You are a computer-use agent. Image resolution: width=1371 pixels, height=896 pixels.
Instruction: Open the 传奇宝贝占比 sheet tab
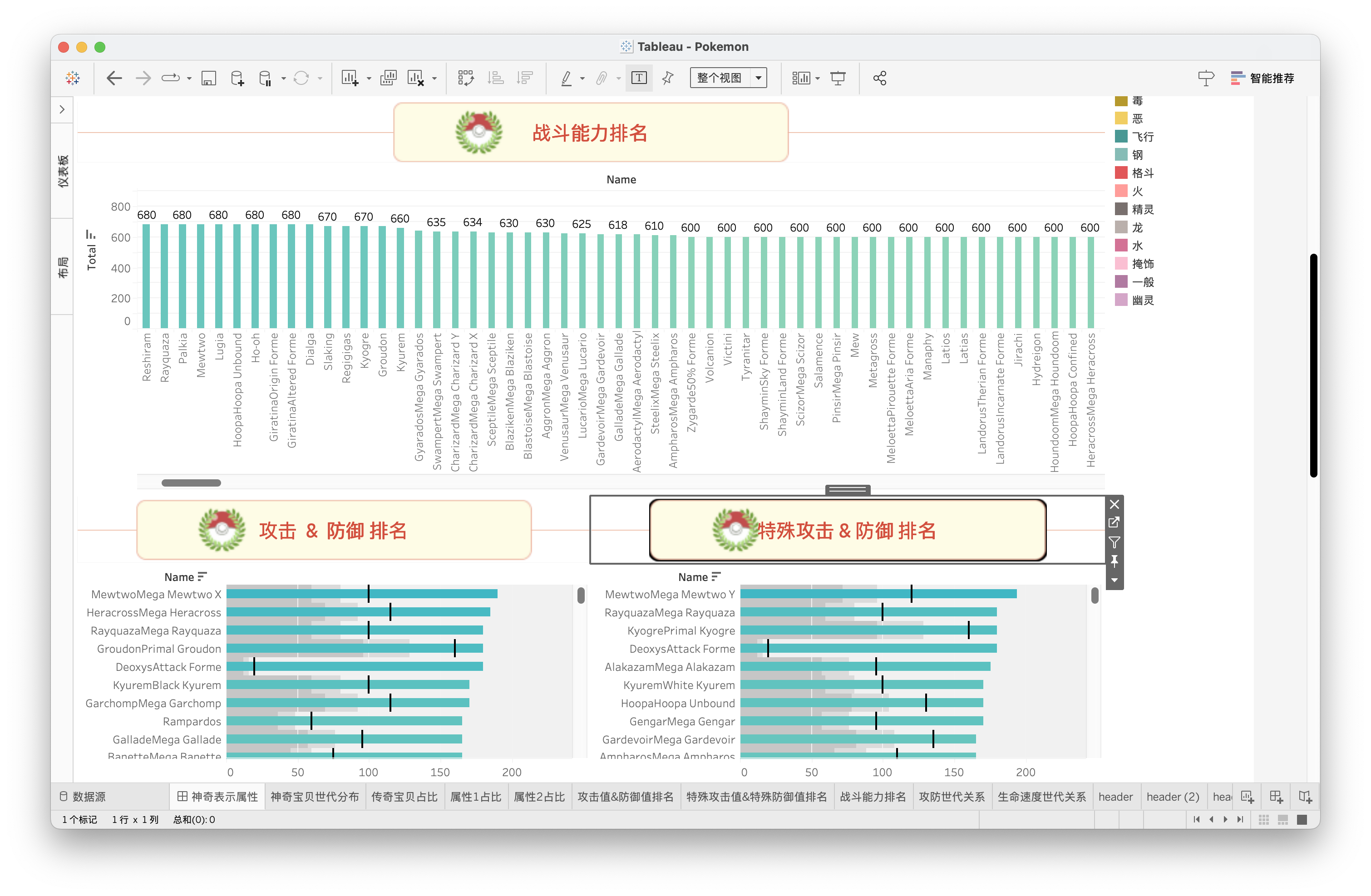[x=404, y=797]
